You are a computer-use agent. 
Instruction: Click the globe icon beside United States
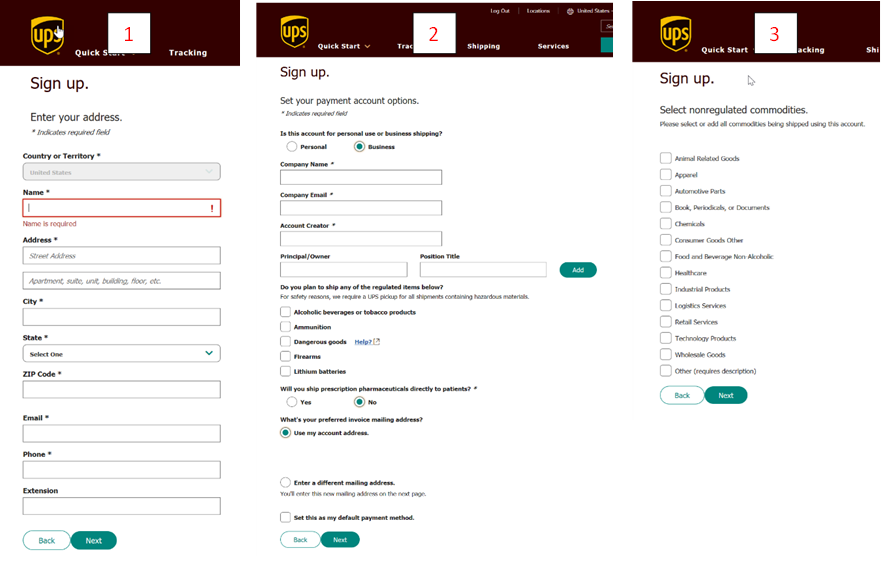[570, 11]
